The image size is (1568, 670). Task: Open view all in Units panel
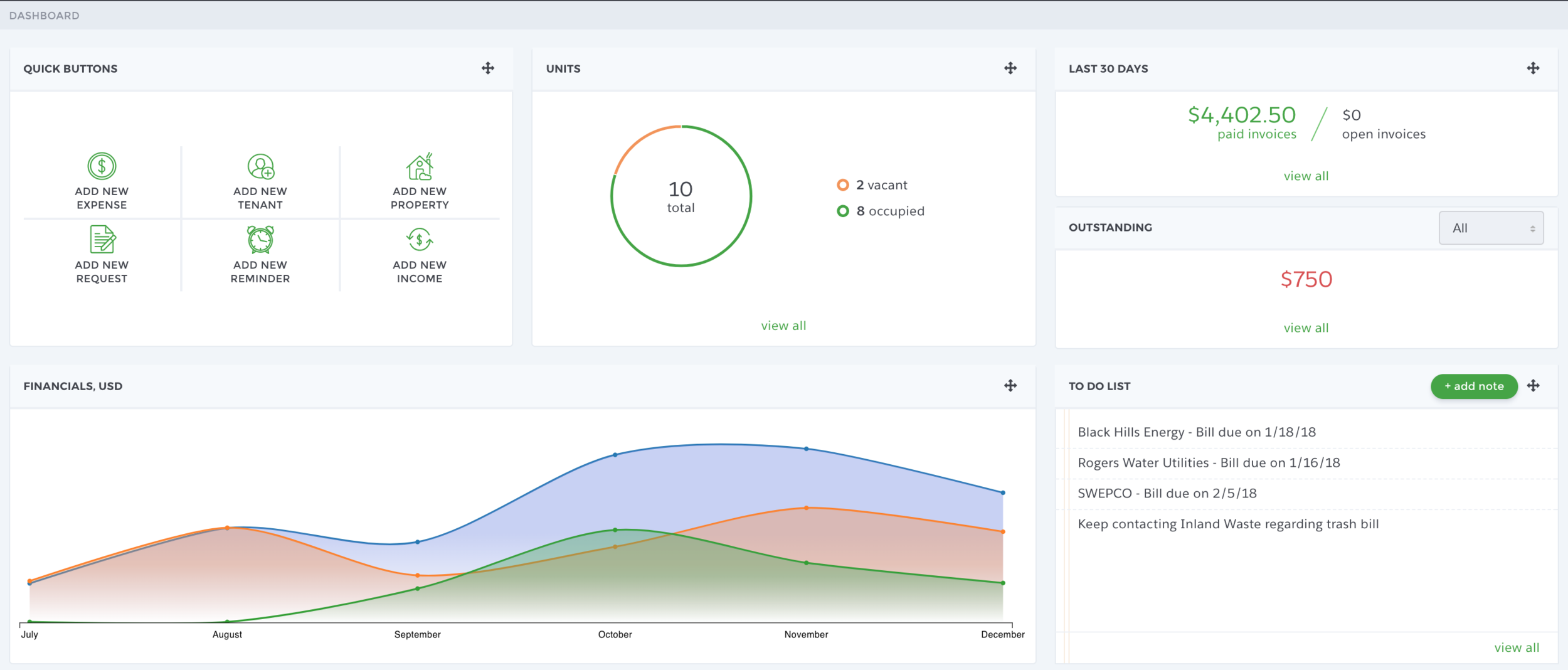[x=783, y=326]
